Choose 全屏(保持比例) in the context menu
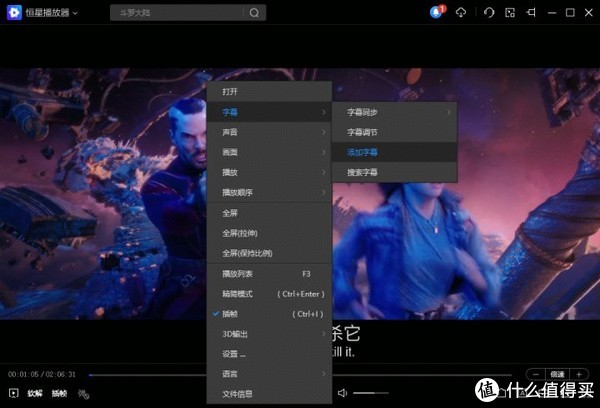The image size is (600, 408). (x=269, y=253)
